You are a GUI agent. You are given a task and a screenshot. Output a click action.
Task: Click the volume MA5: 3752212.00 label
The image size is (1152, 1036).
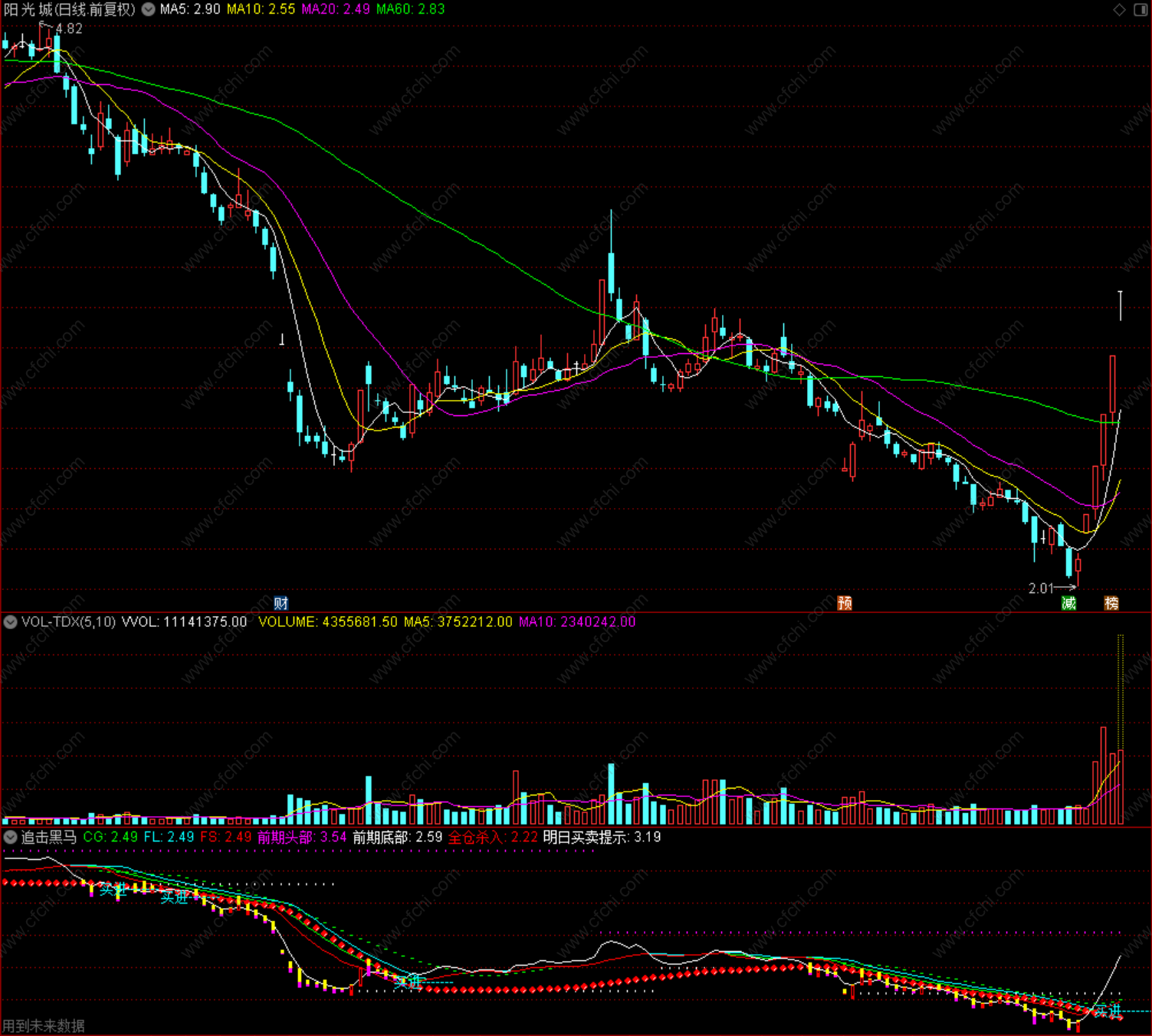click(458, 621)
